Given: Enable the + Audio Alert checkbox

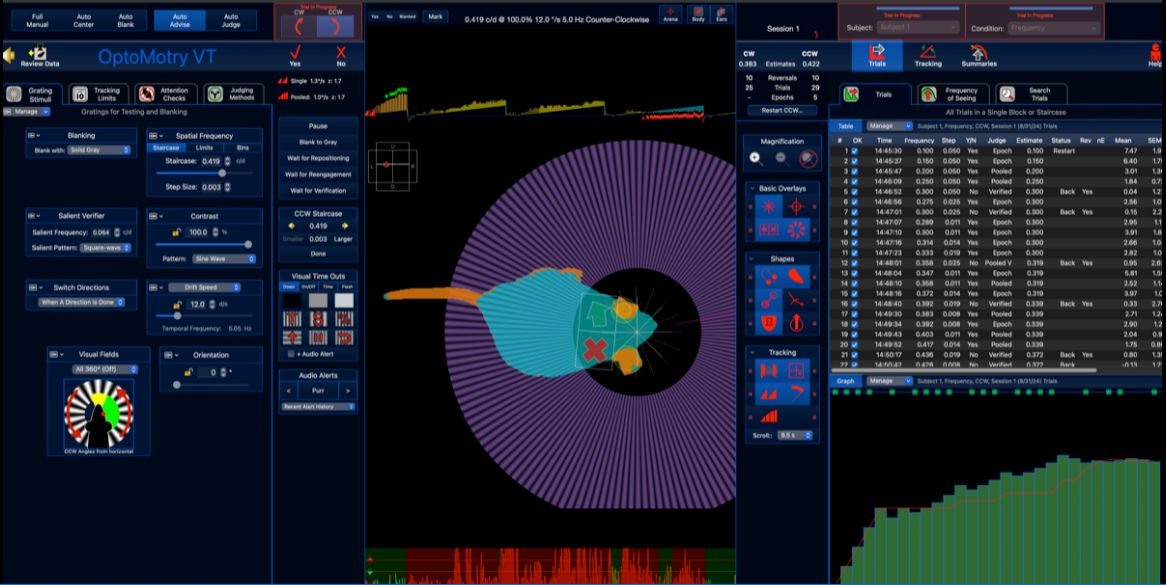Looking at the screenshot, I should pos(291,353).
